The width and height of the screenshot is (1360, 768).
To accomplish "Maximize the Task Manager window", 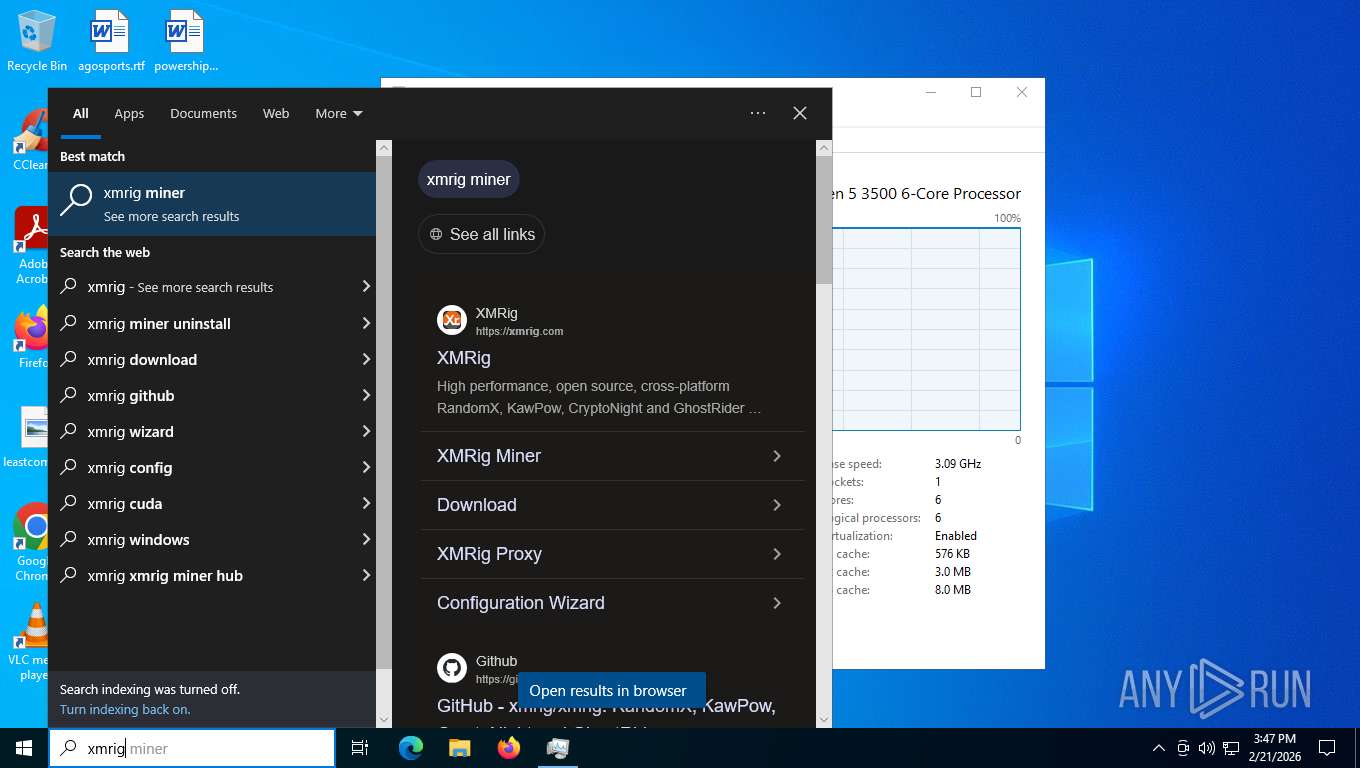I will pyautogui.click(x=976, y=92).
